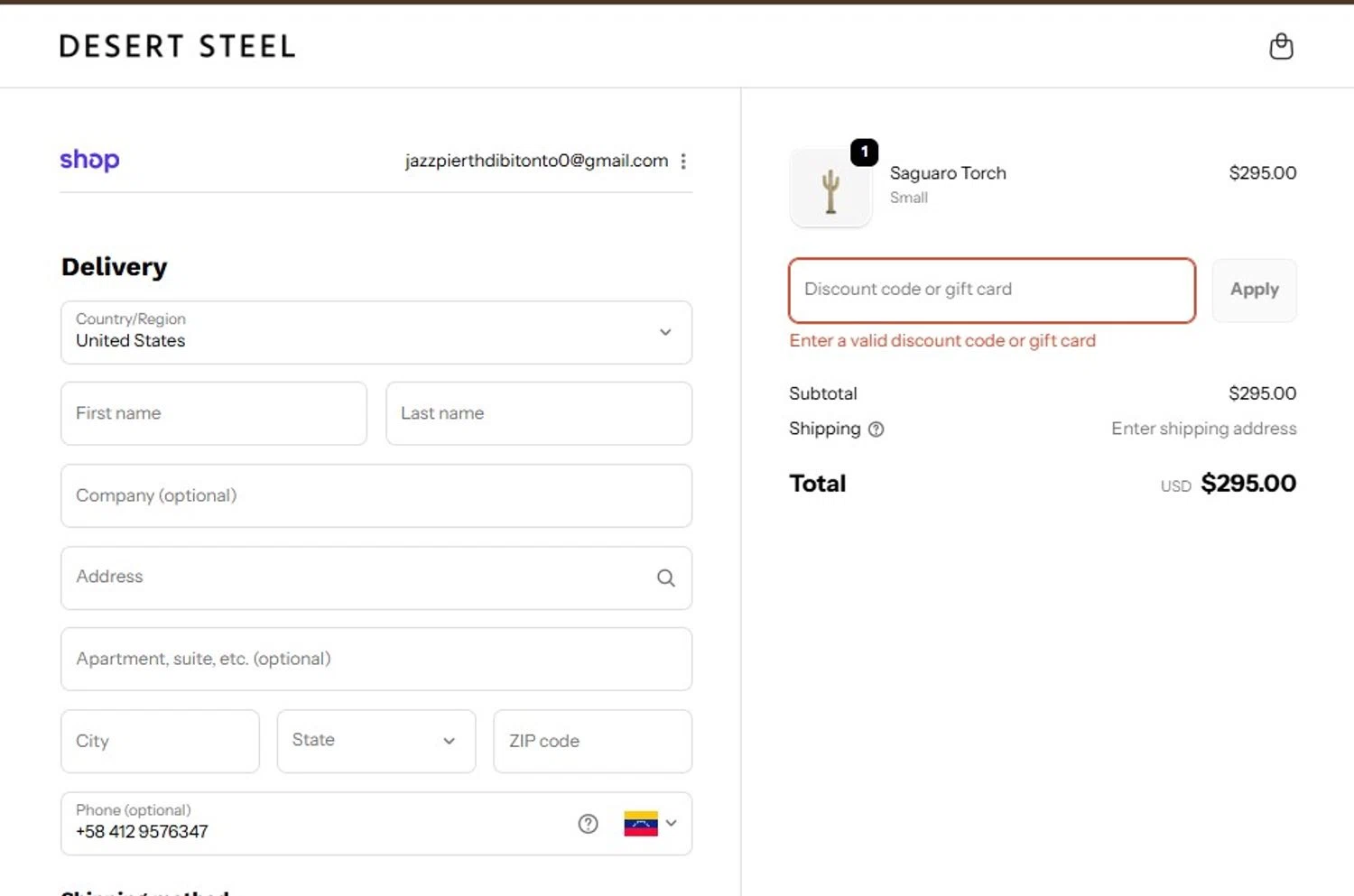This screenshot has height=896, width=1354.
Task: Click the address search magnifier icon
Action: [666, 577]
